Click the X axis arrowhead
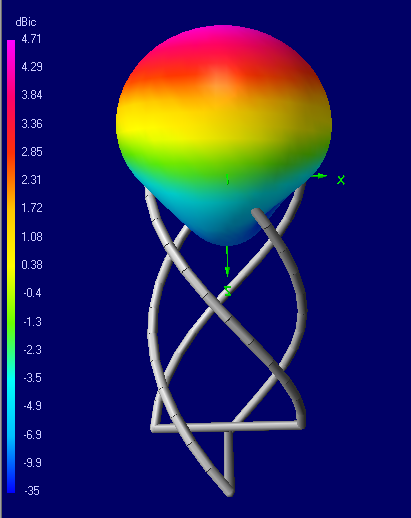The width and height of the screenshot is (411, 518). pos(322,176)
